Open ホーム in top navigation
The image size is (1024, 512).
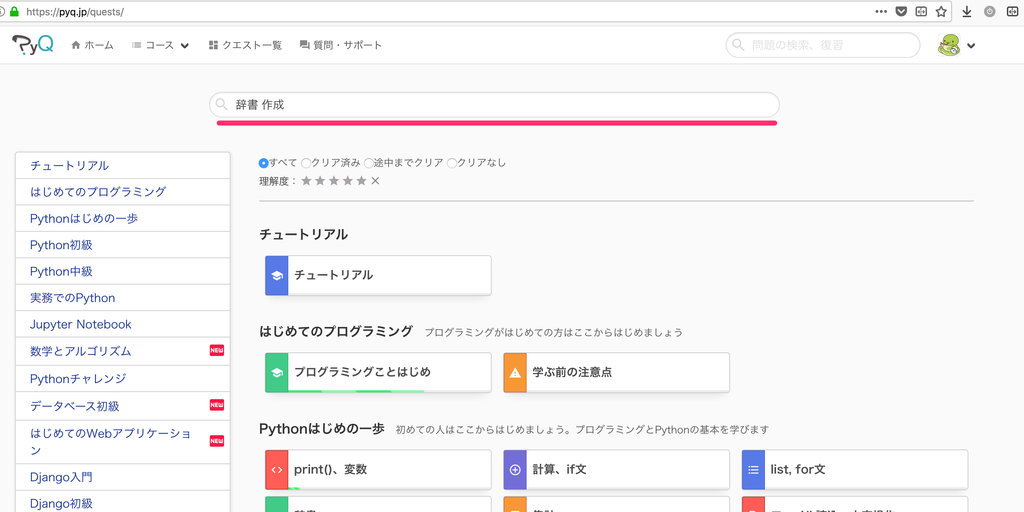[x=92, y=45]
